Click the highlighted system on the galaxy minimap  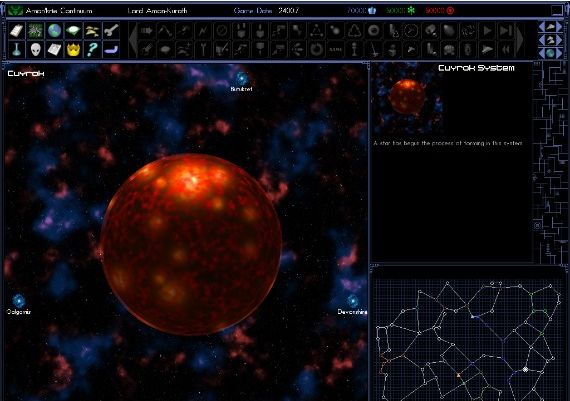point(525,369)
